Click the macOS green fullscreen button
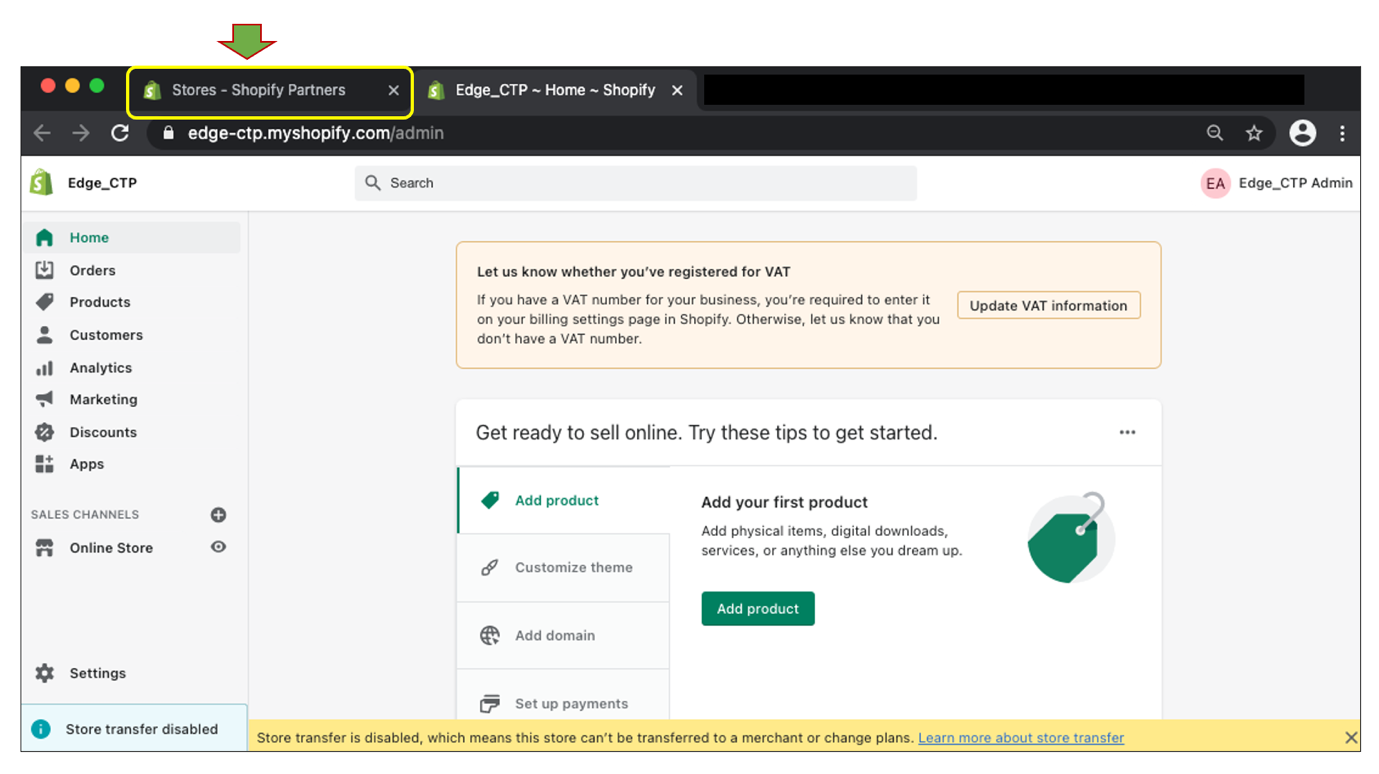 (x=97, y=86)
